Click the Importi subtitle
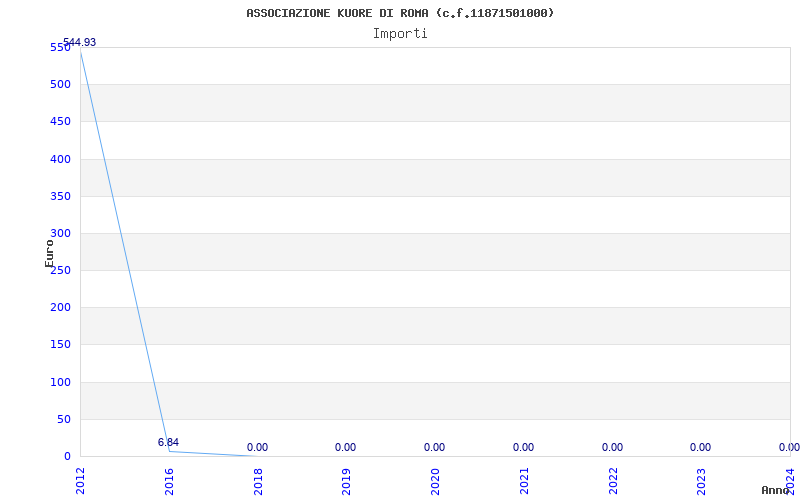The height and width of the screenshot is (500, 800). [x=400, y=34]
